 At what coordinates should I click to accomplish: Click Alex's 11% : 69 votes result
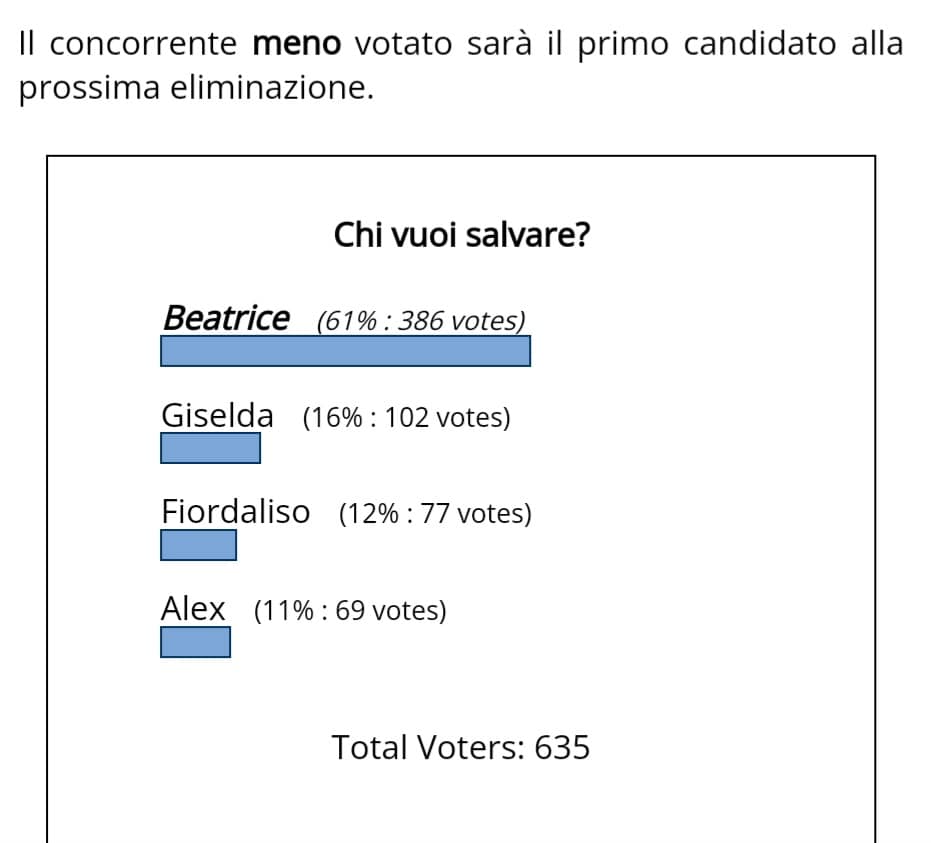[350, 610]
